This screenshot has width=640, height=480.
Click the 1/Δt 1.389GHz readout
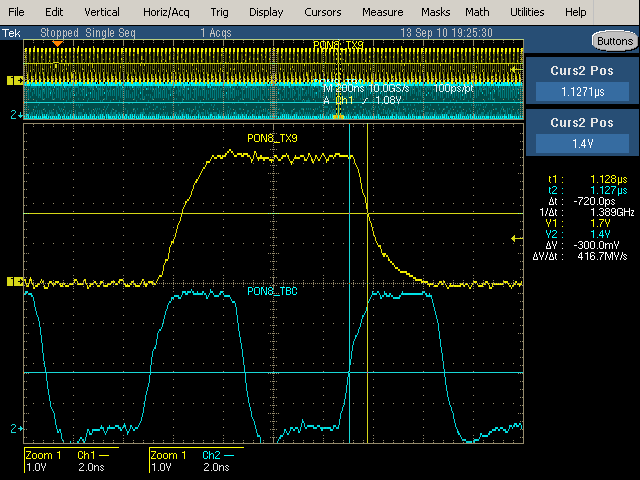coord(587,212)
